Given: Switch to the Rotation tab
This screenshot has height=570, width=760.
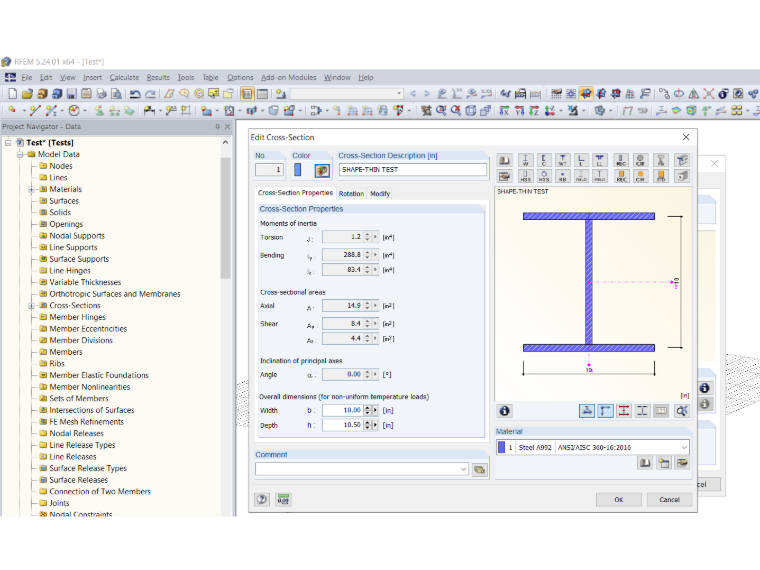Looking at the screenshot, I should click(351, 193).
